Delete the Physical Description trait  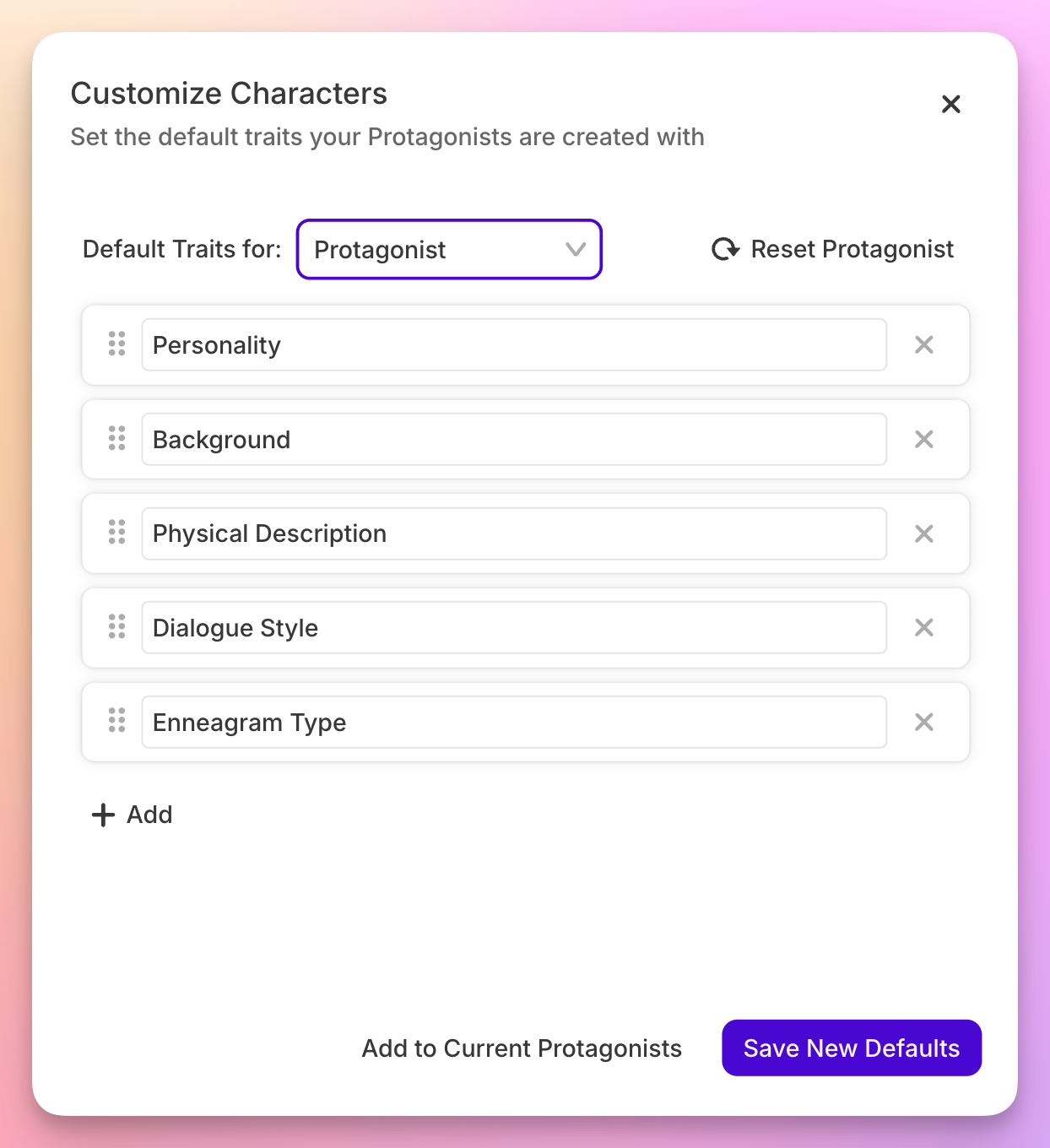click(x=924, y=533)
